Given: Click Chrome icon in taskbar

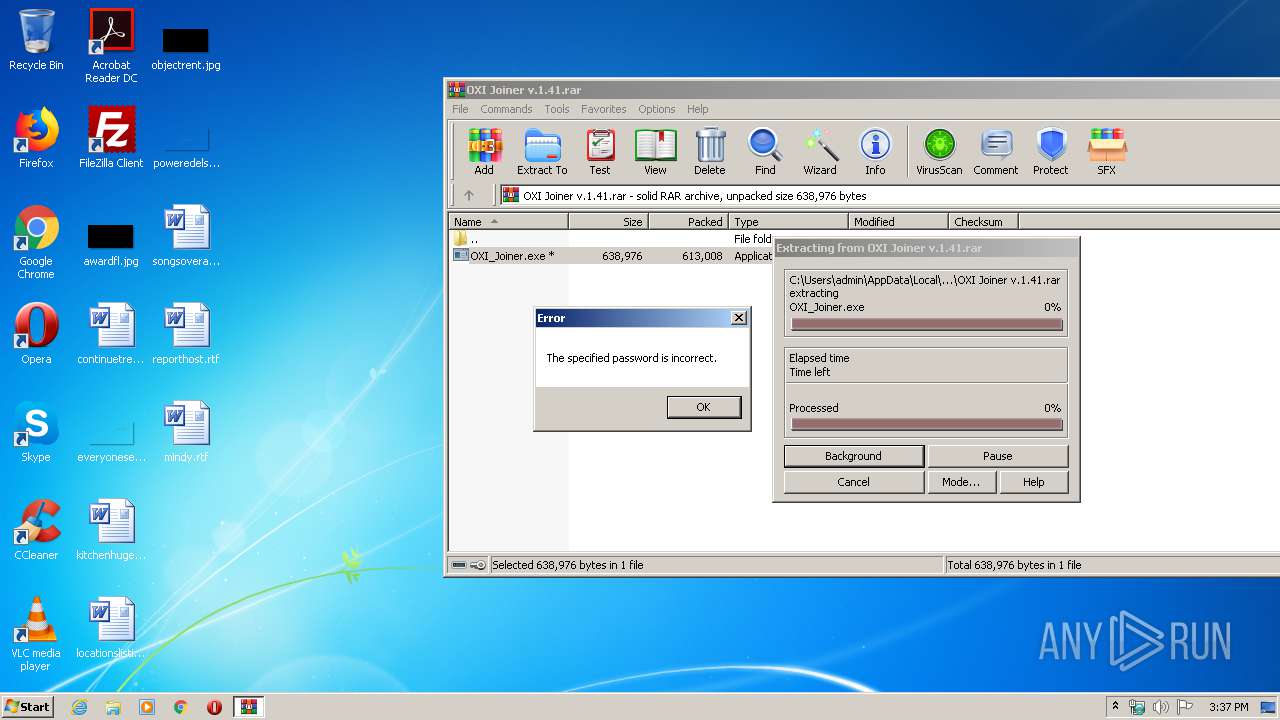Looking at the screenshot, I should coord(181,707).
